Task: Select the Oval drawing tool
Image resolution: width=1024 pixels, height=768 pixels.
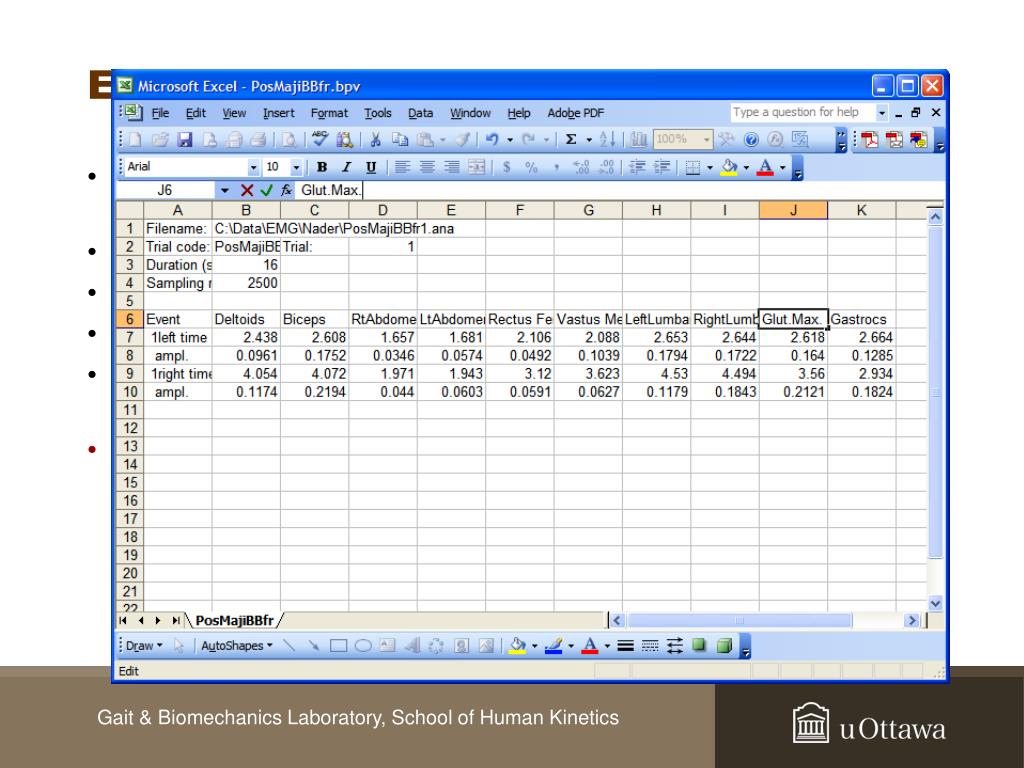Action: pos(364,646)
